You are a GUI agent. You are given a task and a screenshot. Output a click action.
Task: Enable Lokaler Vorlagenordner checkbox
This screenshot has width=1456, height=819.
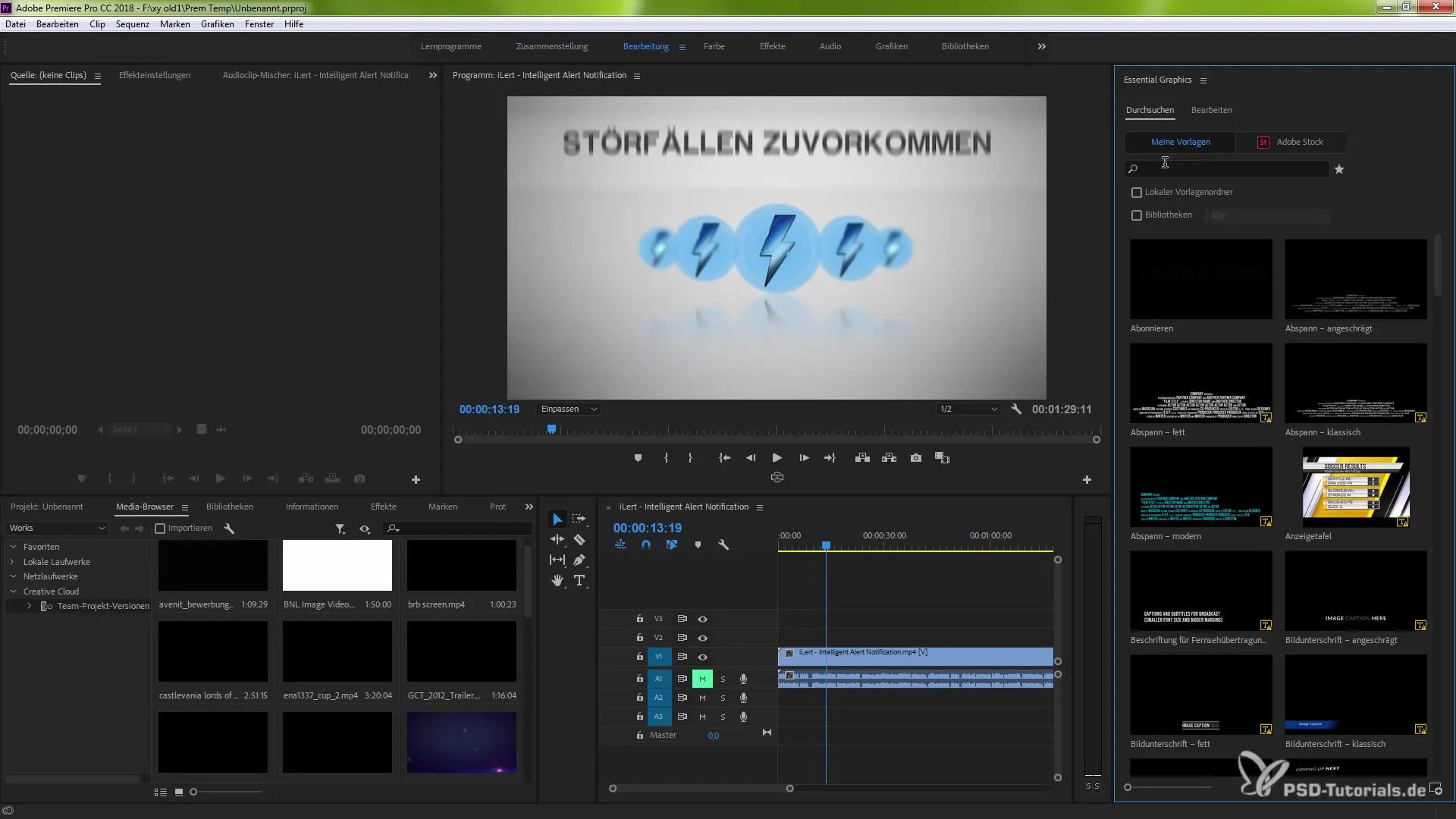[1137, 193]
